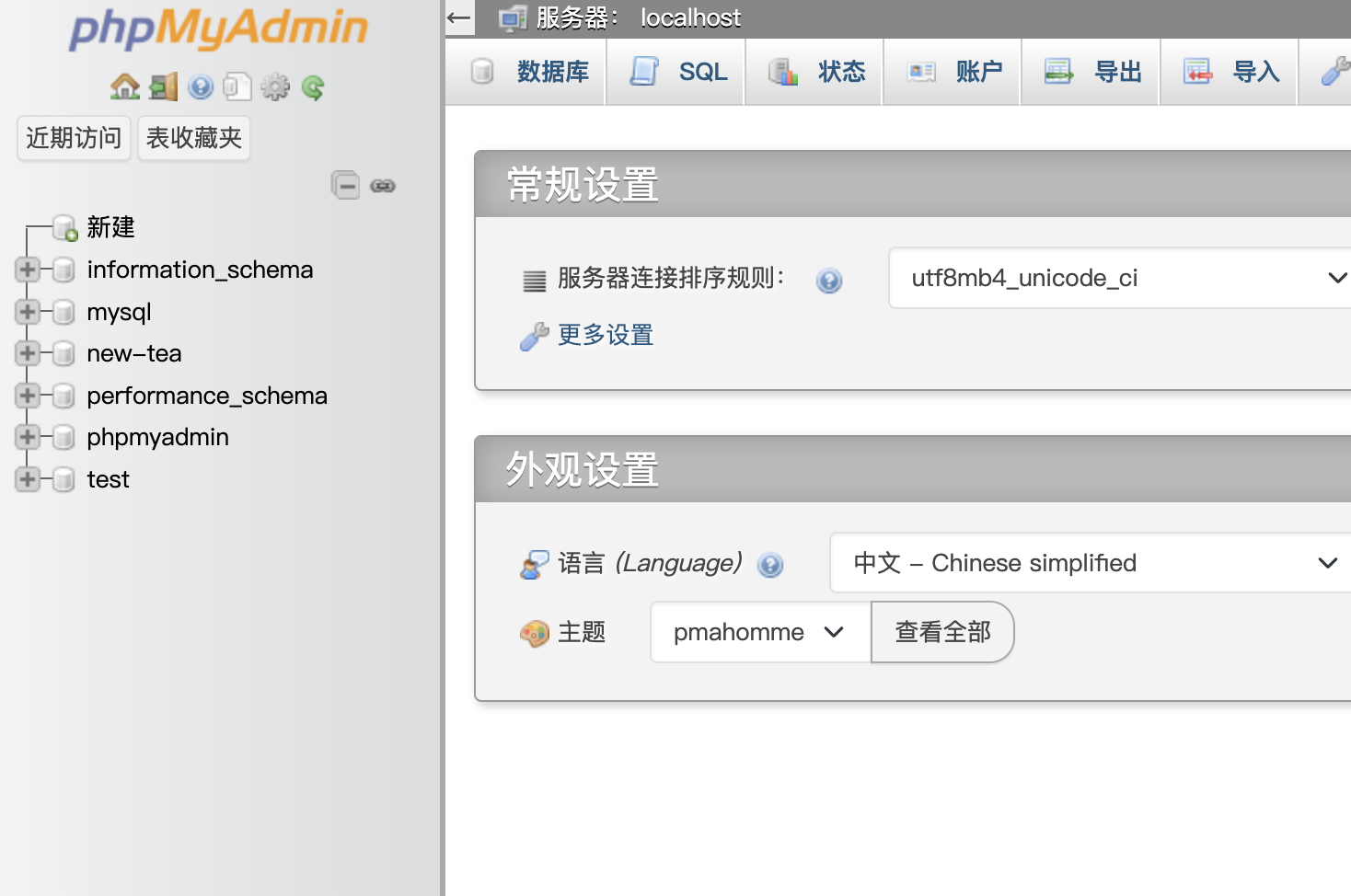Click the language person icon

534,565
